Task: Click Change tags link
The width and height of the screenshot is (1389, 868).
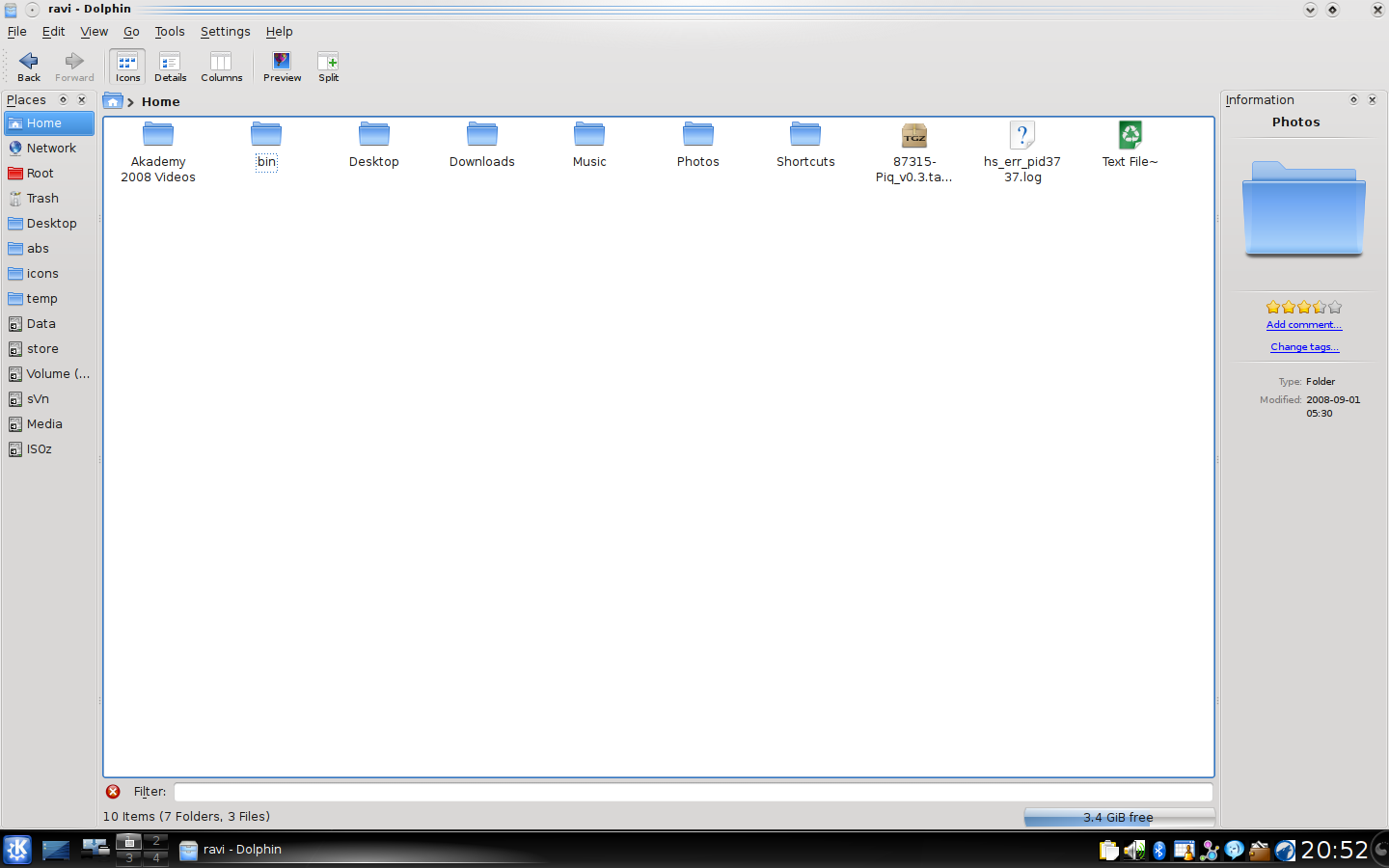Action: tap(1304, 347)
